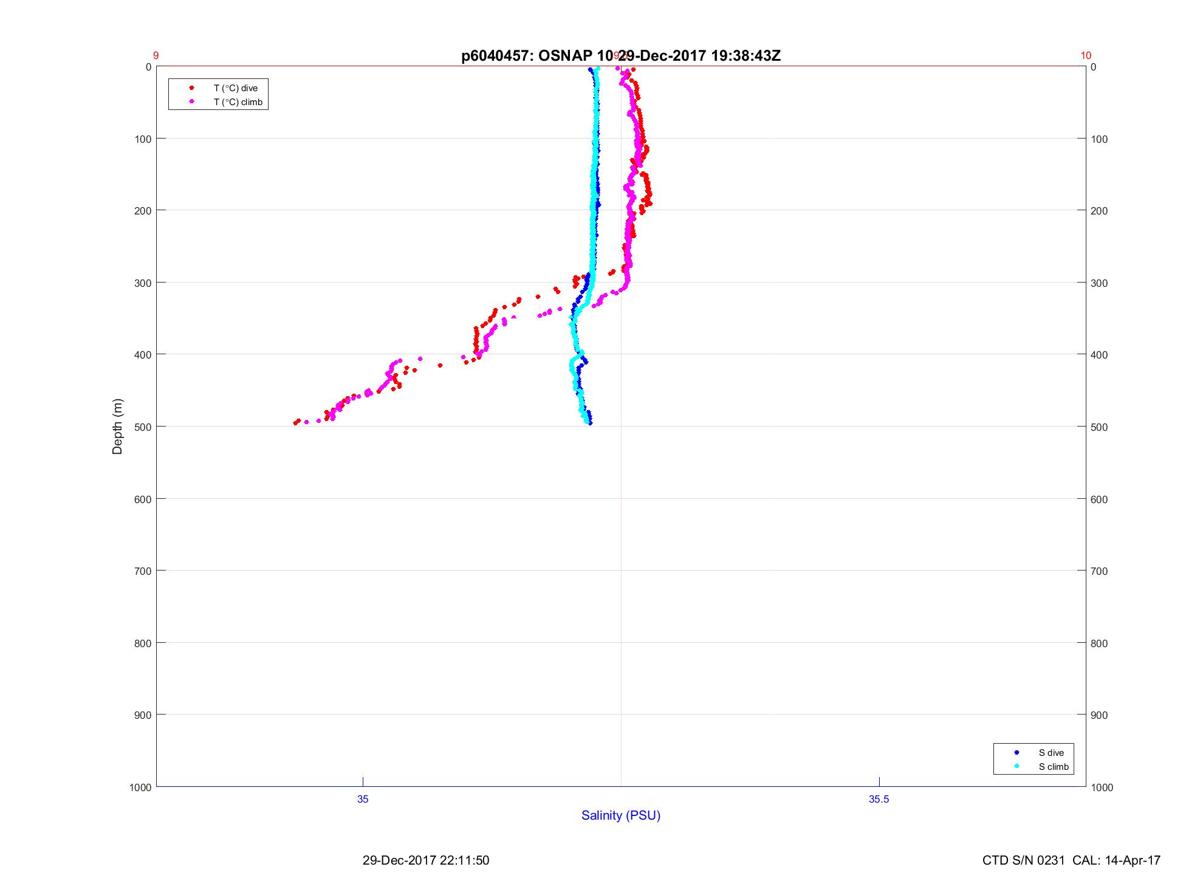Select the blue S dive legend marker
Viewport: 1200px width, 885px height.
click(1017, 752)
